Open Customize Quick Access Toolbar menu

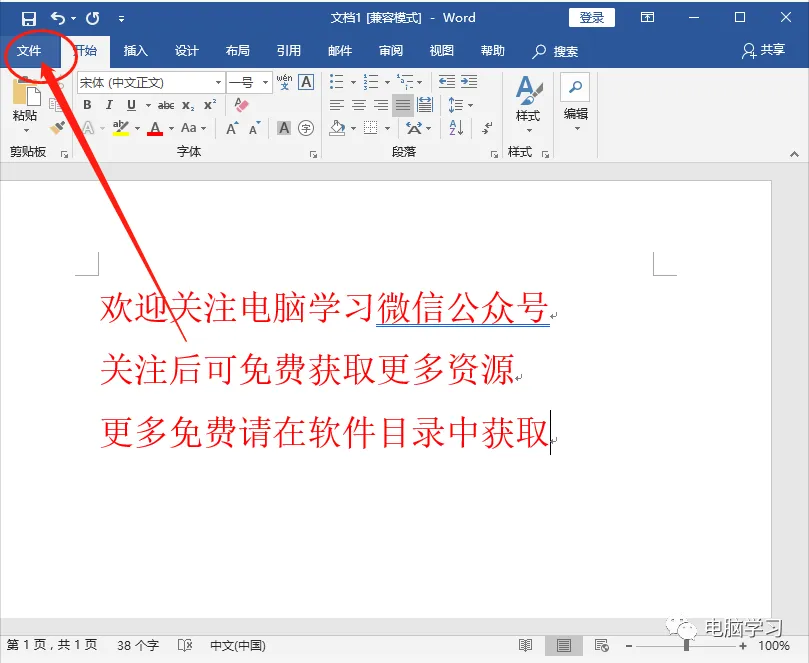[x=121, y=19]
